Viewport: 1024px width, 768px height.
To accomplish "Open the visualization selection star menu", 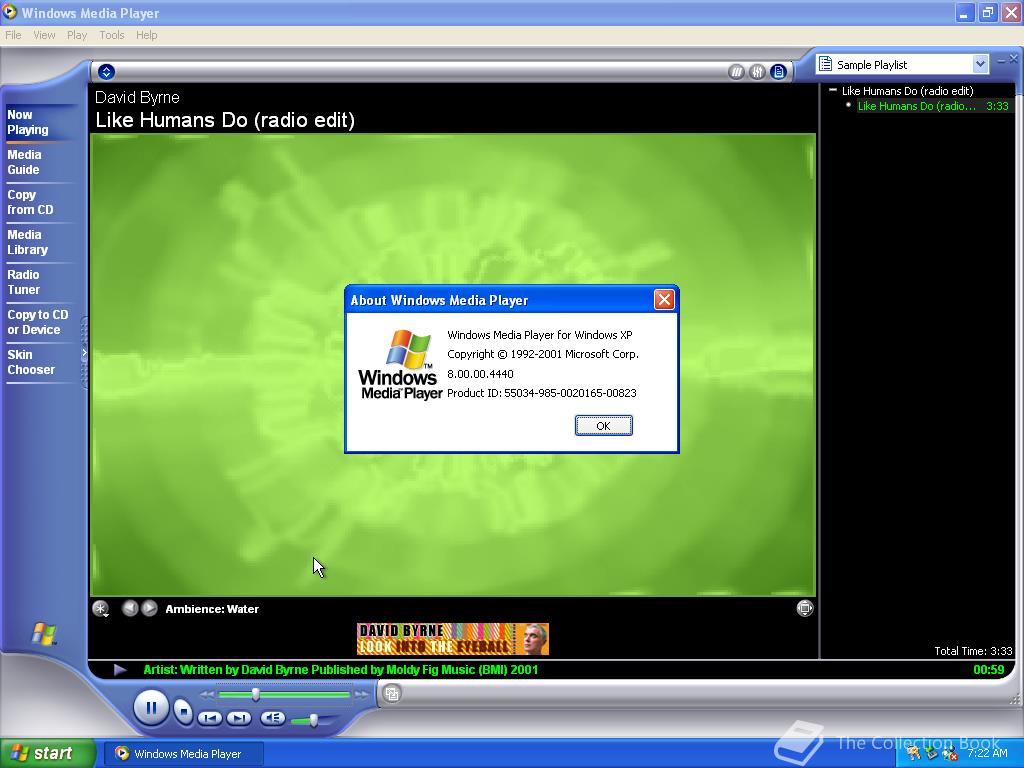I will coord(101,609).
